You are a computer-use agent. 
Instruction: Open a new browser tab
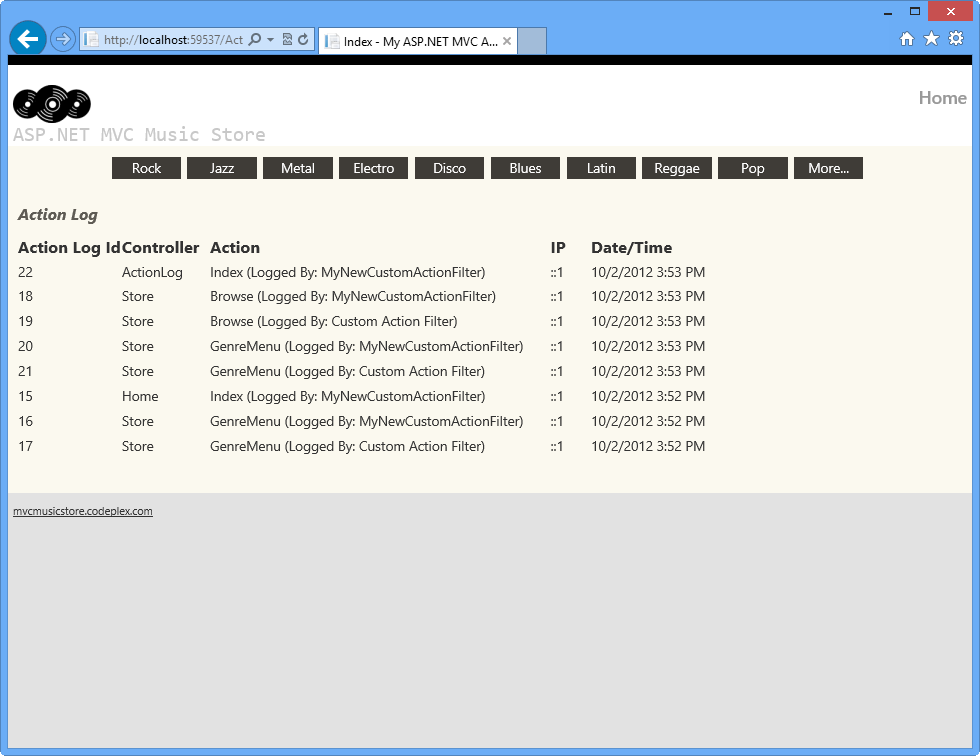coord(531,40)
